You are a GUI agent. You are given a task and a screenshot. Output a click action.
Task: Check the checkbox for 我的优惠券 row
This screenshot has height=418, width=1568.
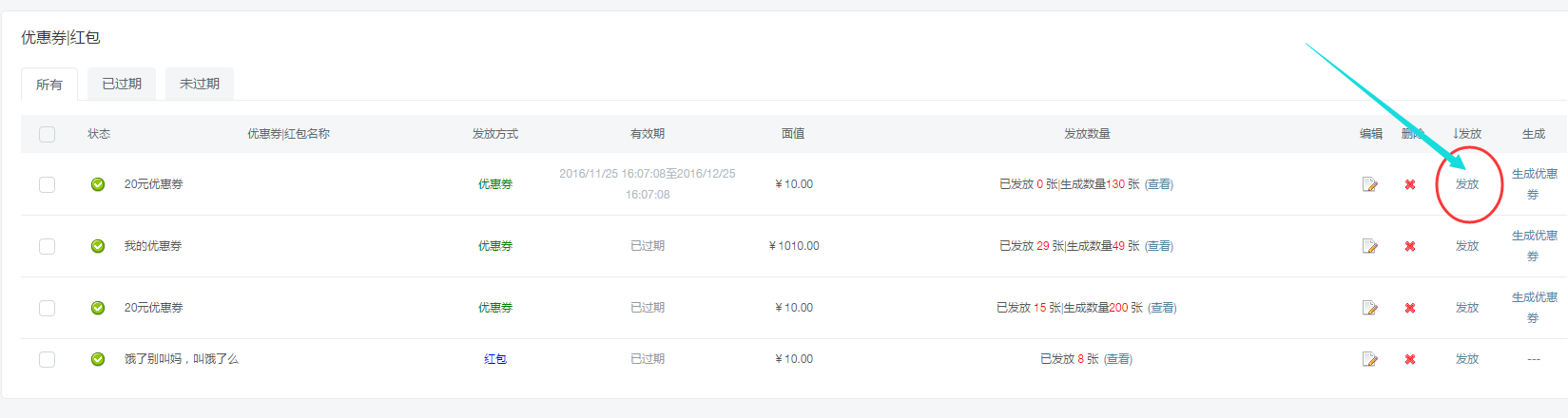click(47, 246)
